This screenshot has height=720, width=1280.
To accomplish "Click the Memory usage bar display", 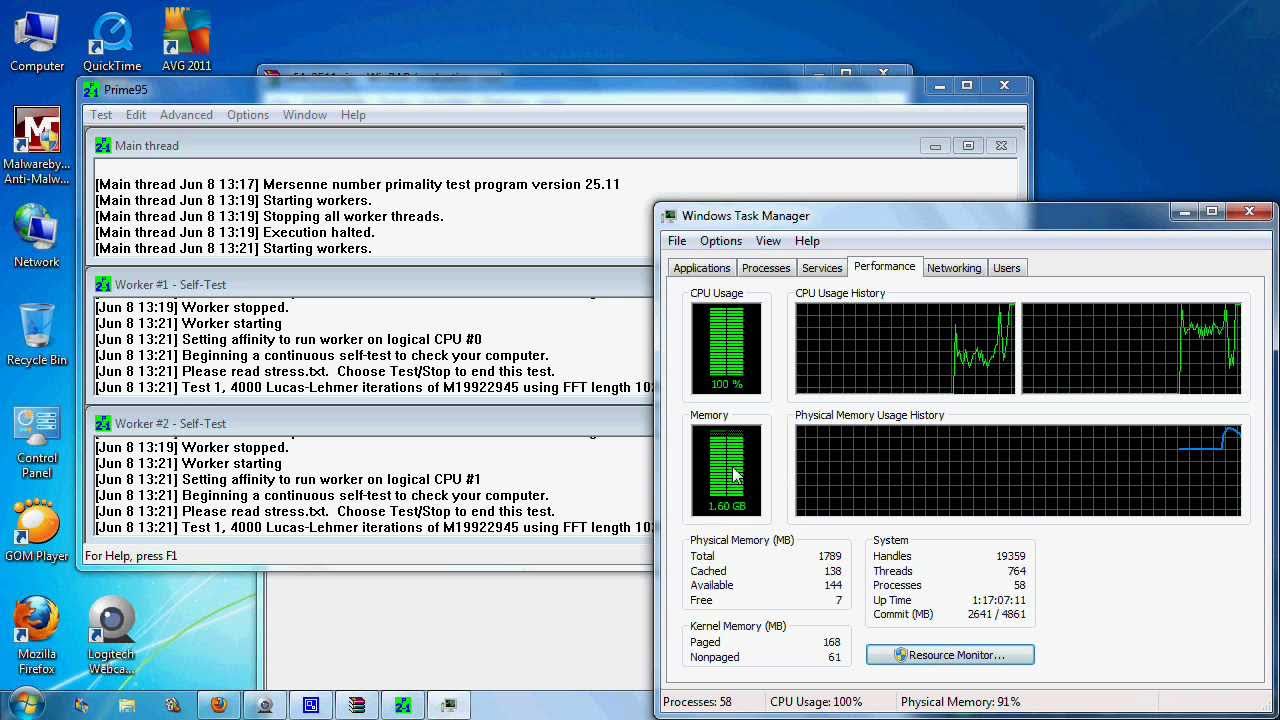I will click(726, 470).
